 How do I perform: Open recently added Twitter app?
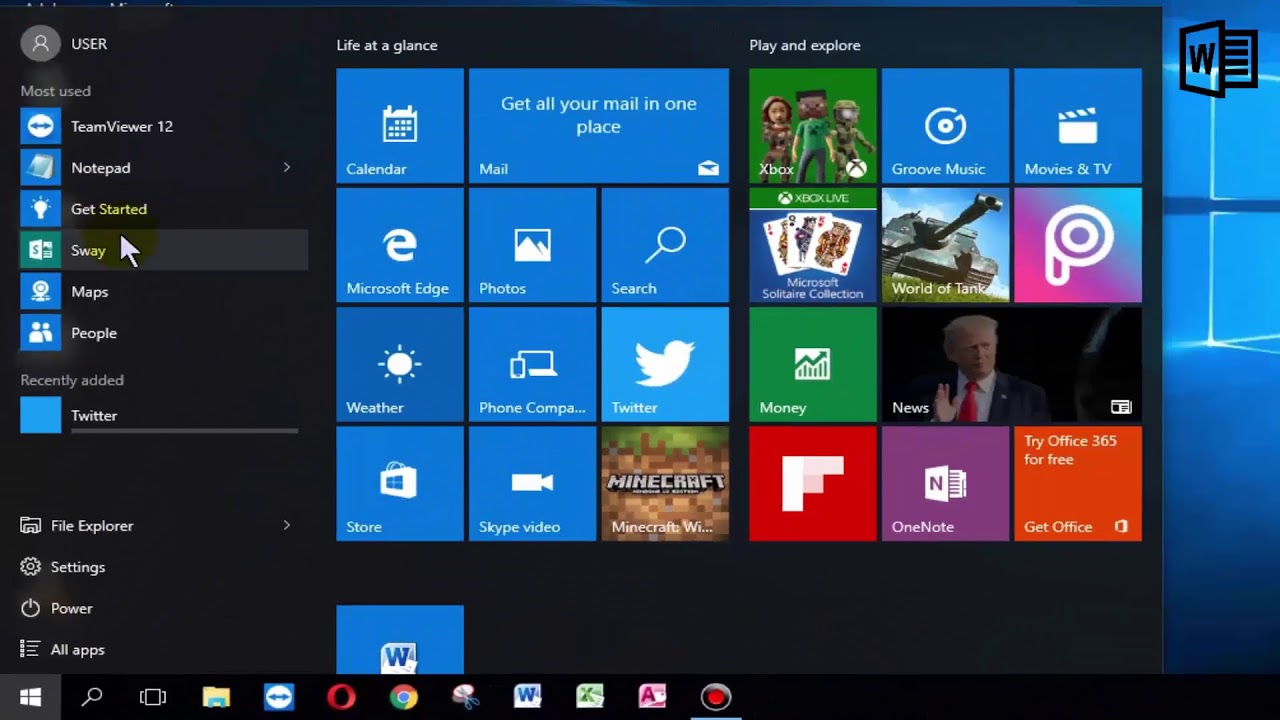click(x=164, y=415)
